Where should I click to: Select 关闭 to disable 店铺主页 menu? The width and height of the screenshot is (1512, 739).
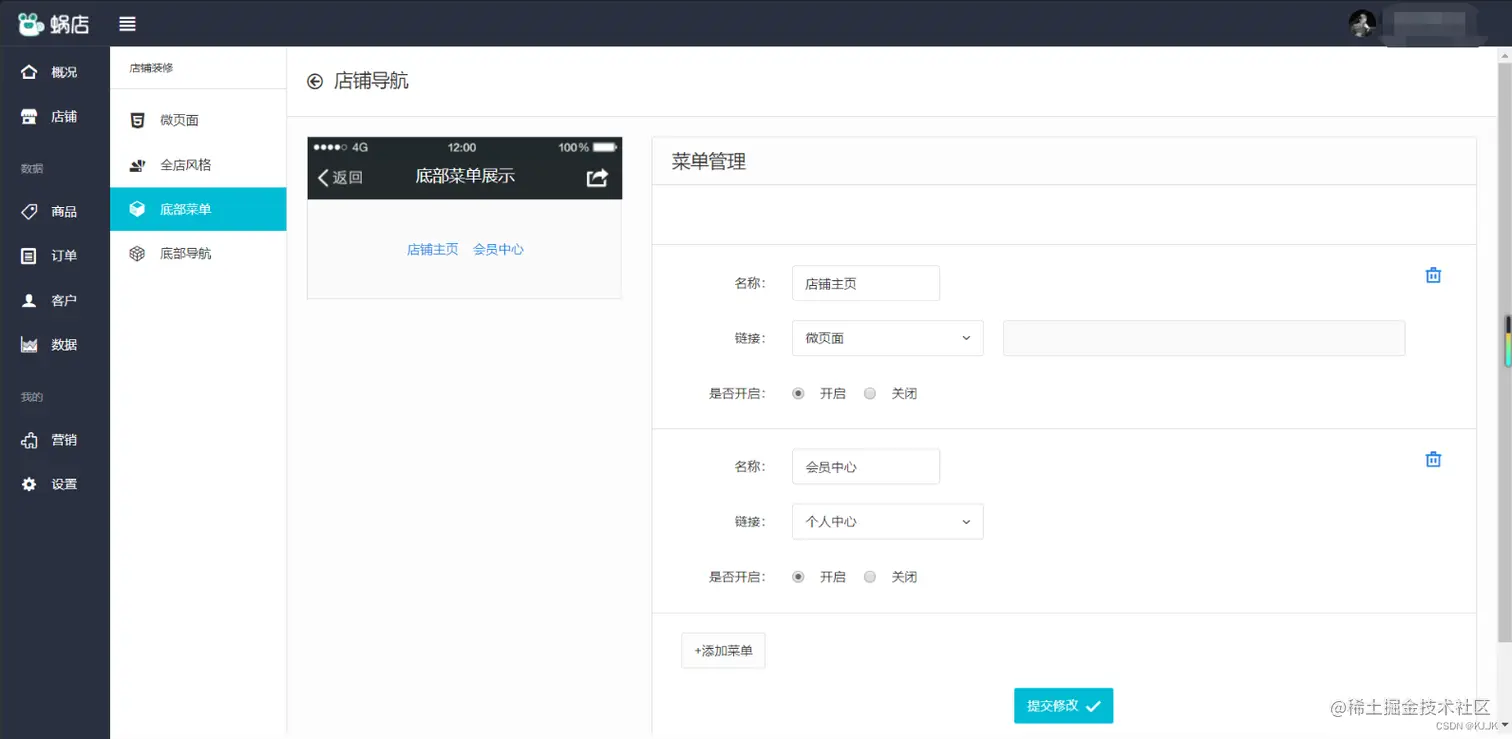pos(869,393)
